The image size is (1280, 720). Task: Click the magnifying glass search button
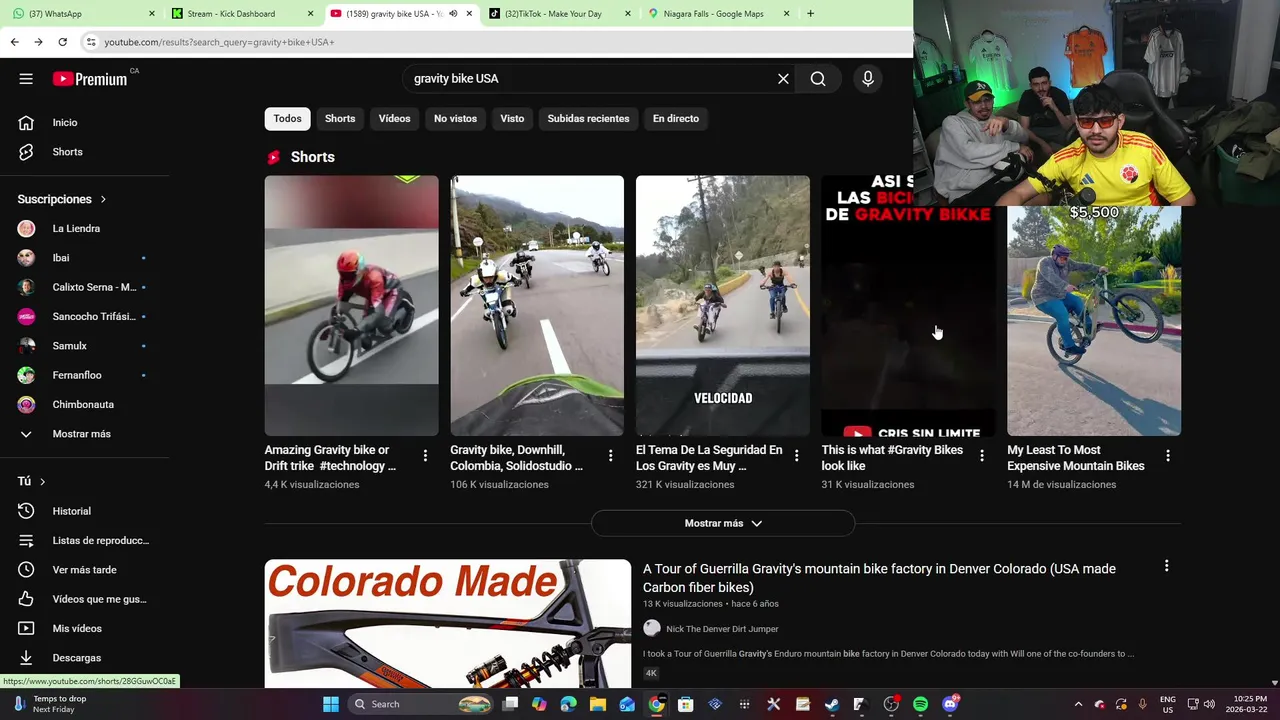point(818,79)
